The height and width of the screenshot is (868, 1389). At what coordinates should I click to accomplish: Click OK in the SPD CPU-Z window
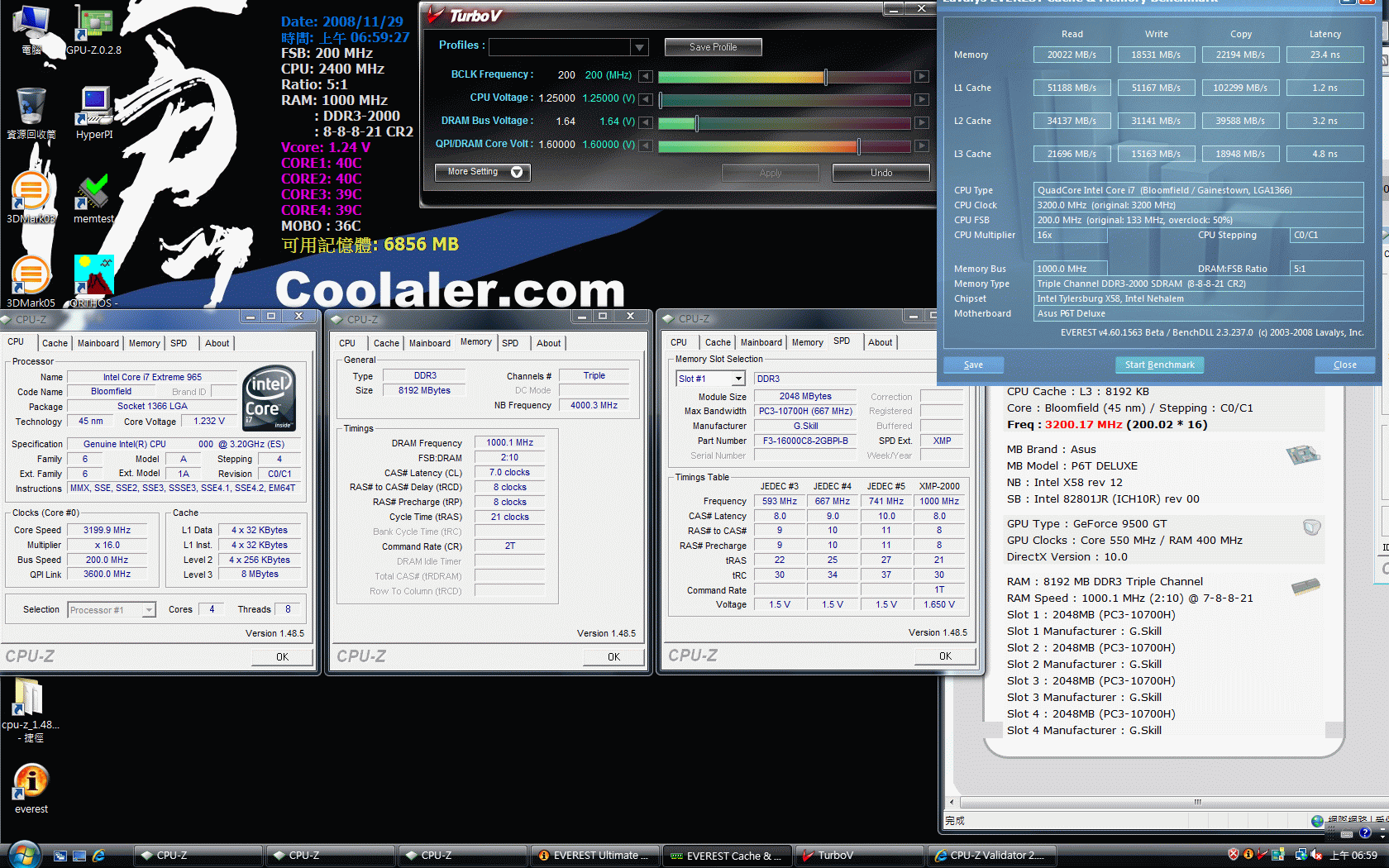pos(945,656)
